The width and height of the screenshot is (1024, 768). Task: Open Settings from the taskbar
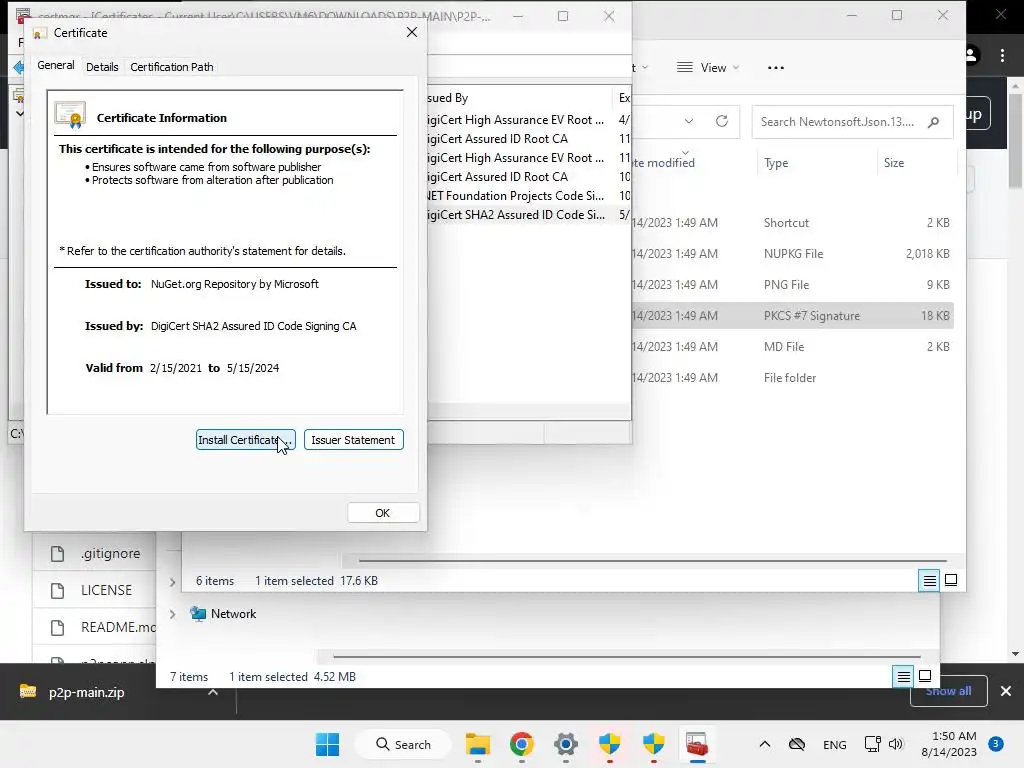pyautogui.click(x=566, y=744)
